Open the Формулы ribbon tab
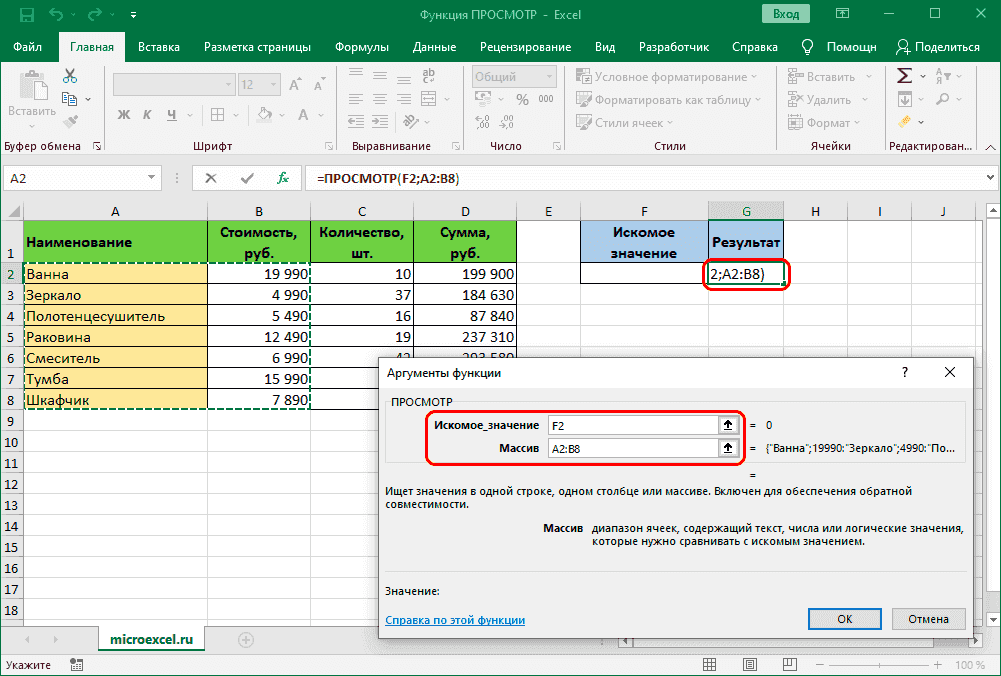Image resolution: width=1001 pixels, height=676 pixels. click(362, 47)
